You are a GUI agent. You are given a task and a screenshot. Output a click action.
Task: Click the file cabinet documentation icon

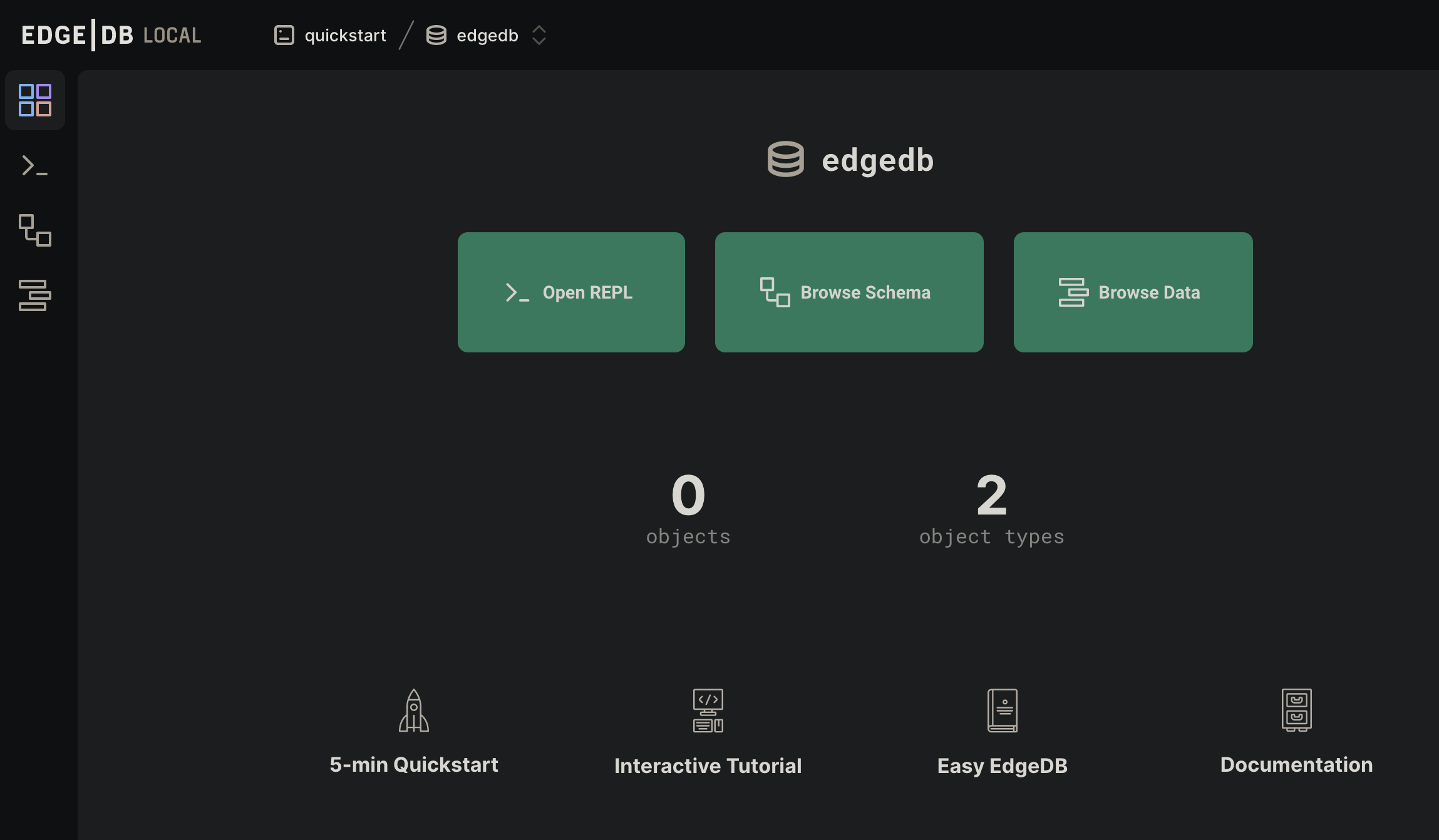click(x=1296, y=710)
